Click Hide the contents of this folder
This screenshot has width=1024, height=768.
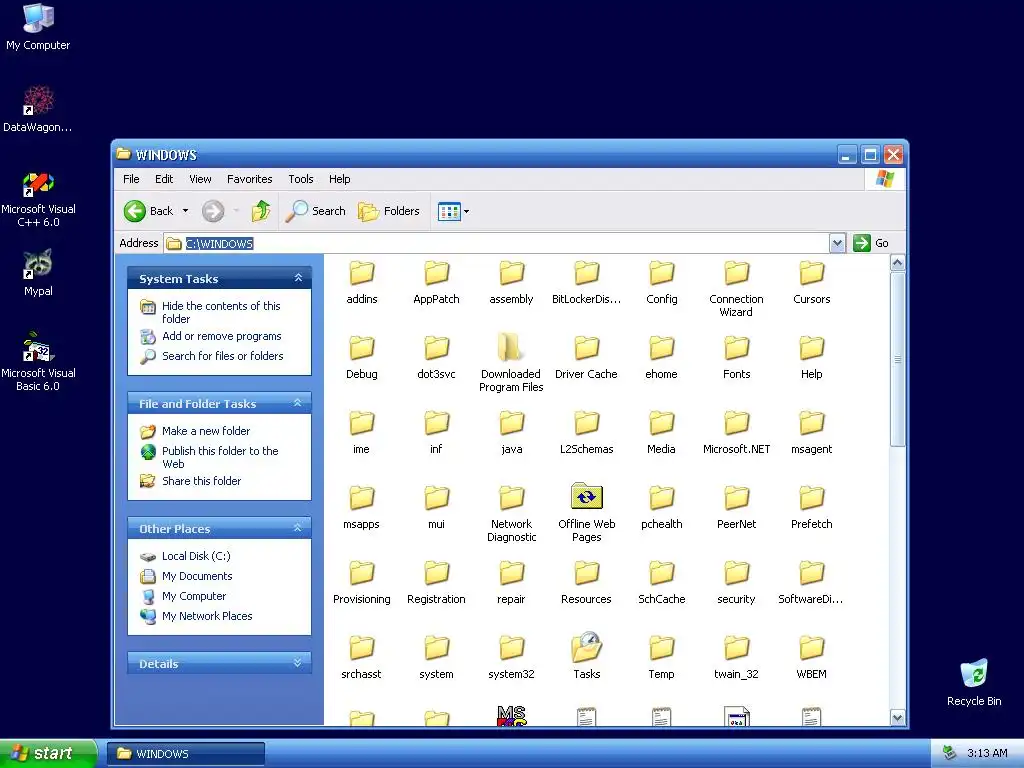(x=221, y=312)
